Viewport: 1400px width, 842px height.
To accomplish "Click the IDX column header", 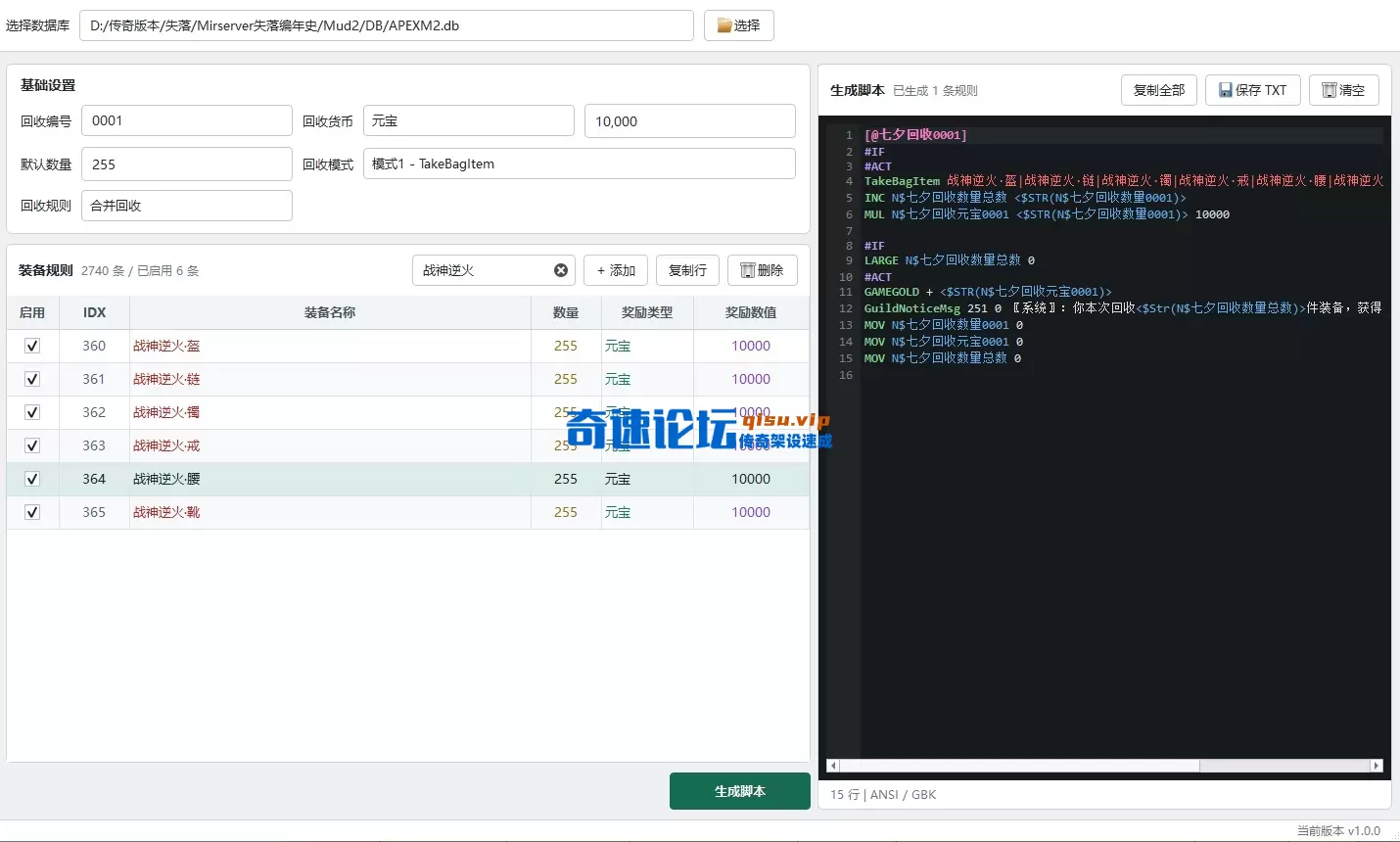I will click(x=94, y=312).
